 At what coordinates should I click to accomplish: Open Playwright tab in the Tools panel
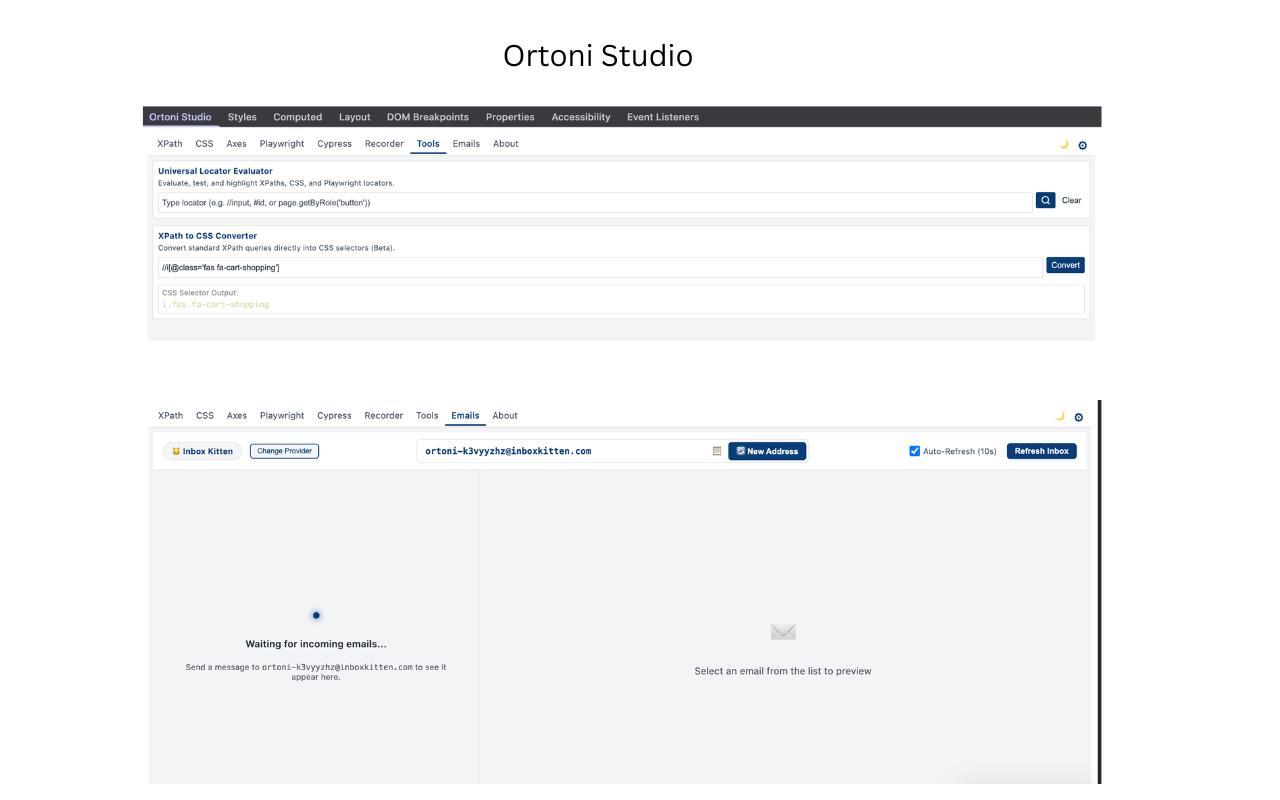pyautogui.click(x=282, y=144)
